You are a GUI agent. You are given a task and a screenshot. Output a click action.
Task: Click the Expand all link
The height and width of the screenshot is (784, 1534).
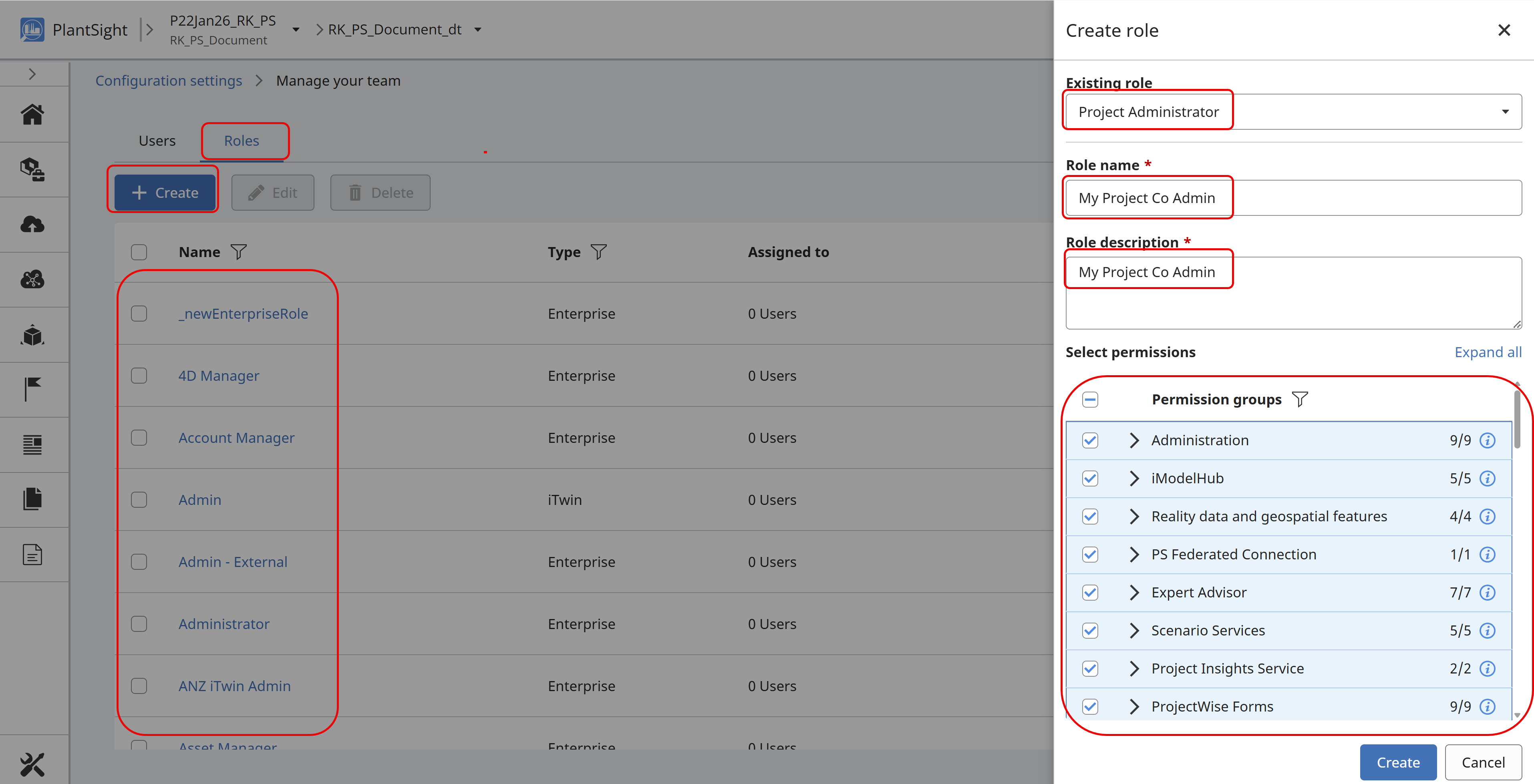click(x=1488, y=352)
